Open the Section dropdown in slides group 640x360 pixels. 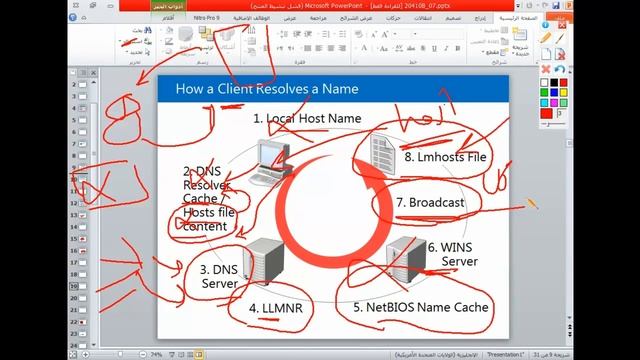[483, 52]
